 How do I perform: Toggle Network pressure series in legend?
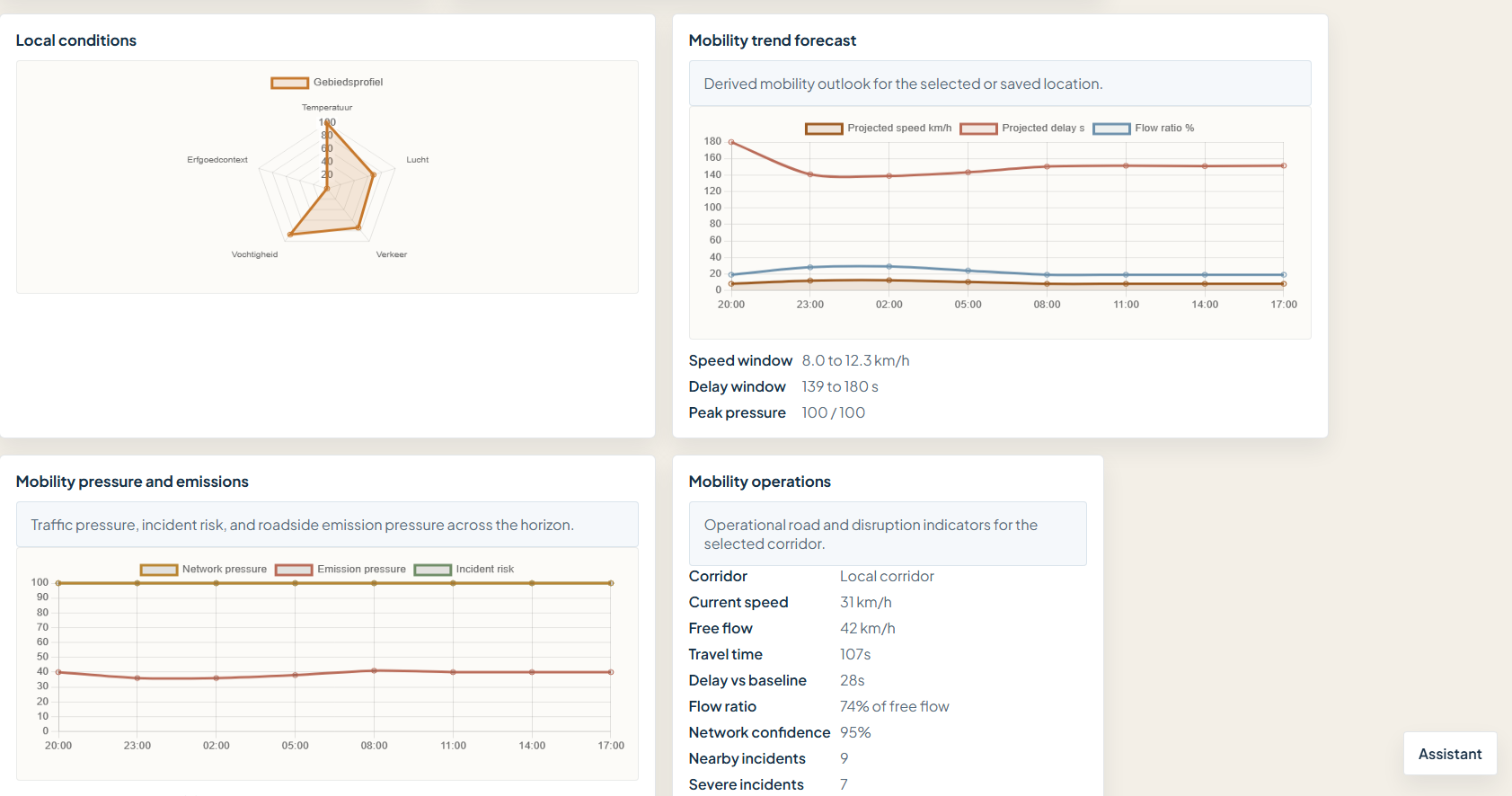(x=204, y=570)
